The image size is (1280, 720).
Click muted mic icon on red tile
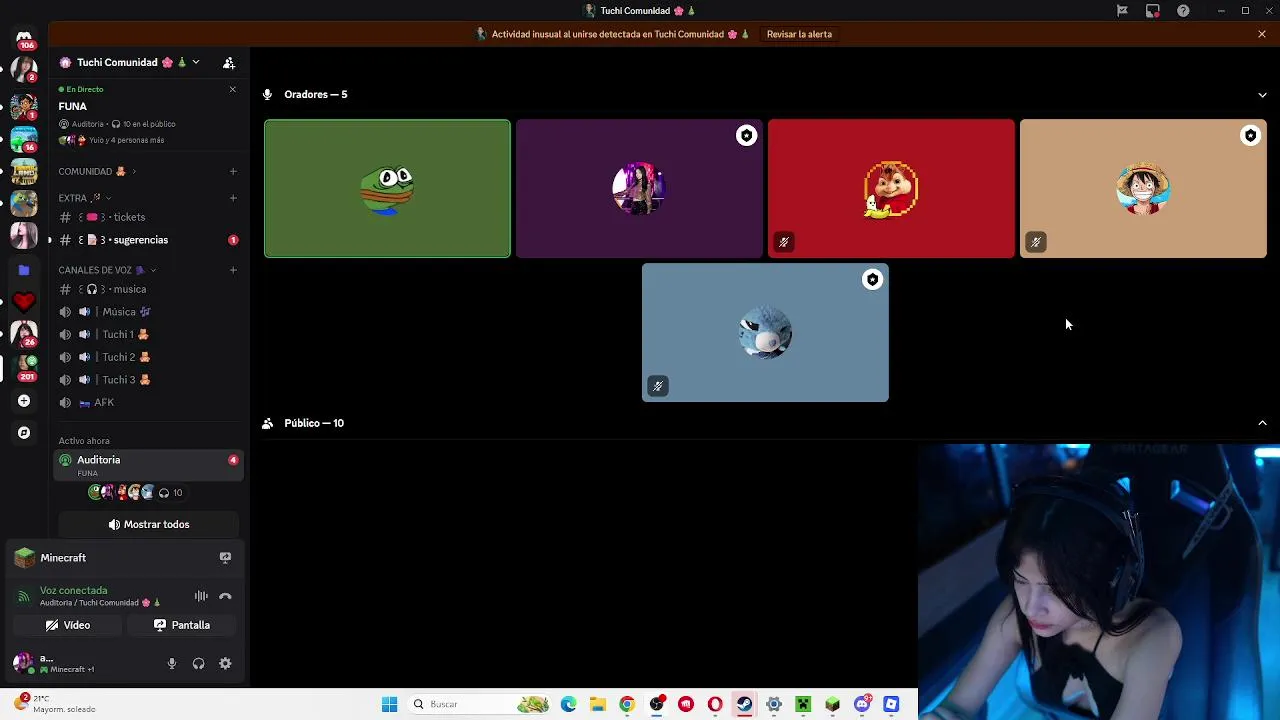point(784,242)
